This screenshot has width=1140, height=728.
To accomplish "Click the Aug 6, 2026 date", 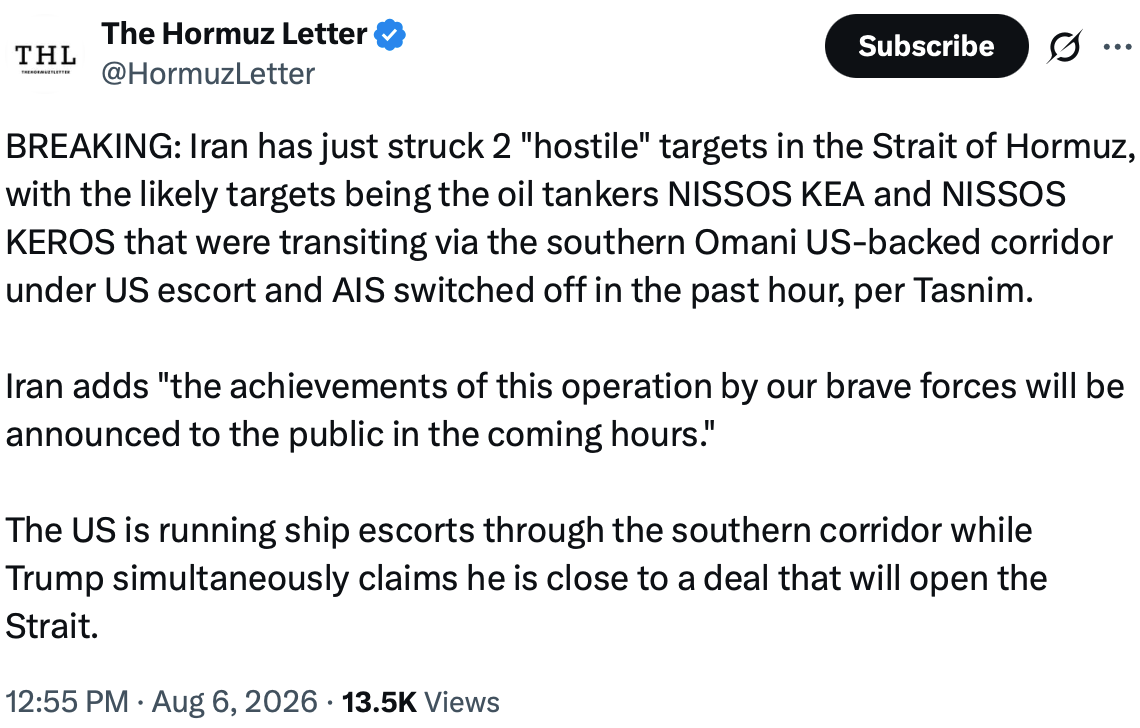I will tap(235, 702).
